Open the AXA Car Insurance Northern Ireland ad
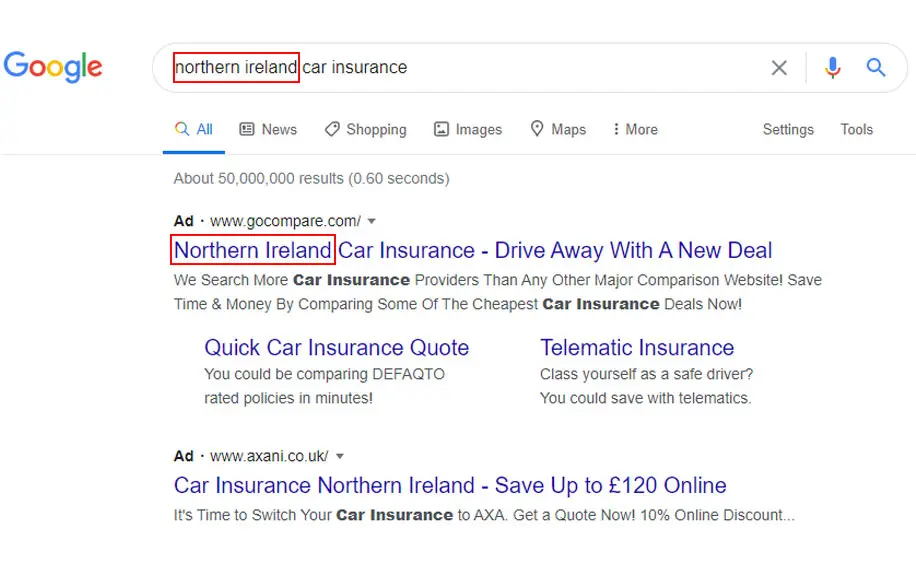Viewport: 916px width, 573px height. click(x=450, y=485)
